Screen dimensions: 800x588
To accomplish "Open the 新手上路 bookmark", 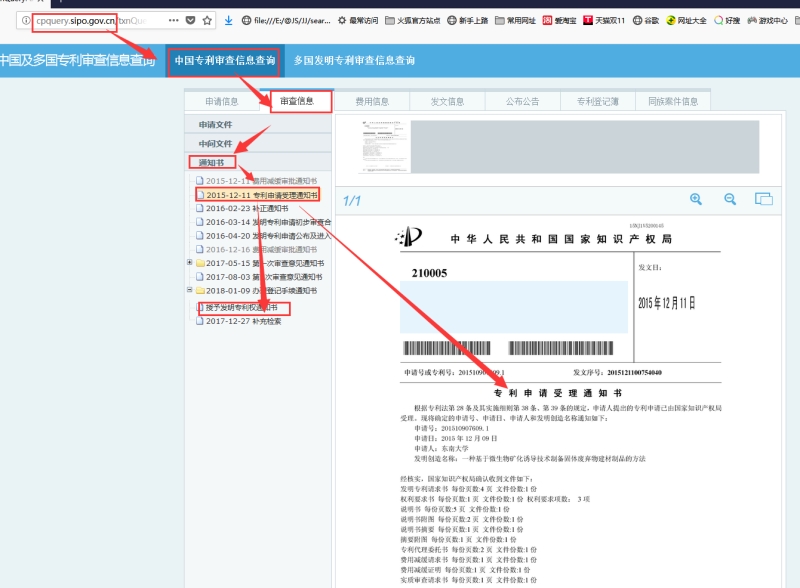I will [468, 20].
